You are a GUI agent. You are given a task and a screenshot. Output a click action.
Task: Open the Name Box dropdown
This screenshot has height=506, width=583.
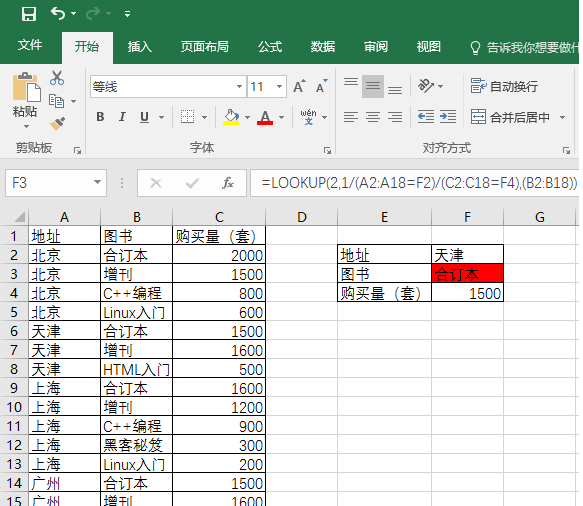click(97, 182)
